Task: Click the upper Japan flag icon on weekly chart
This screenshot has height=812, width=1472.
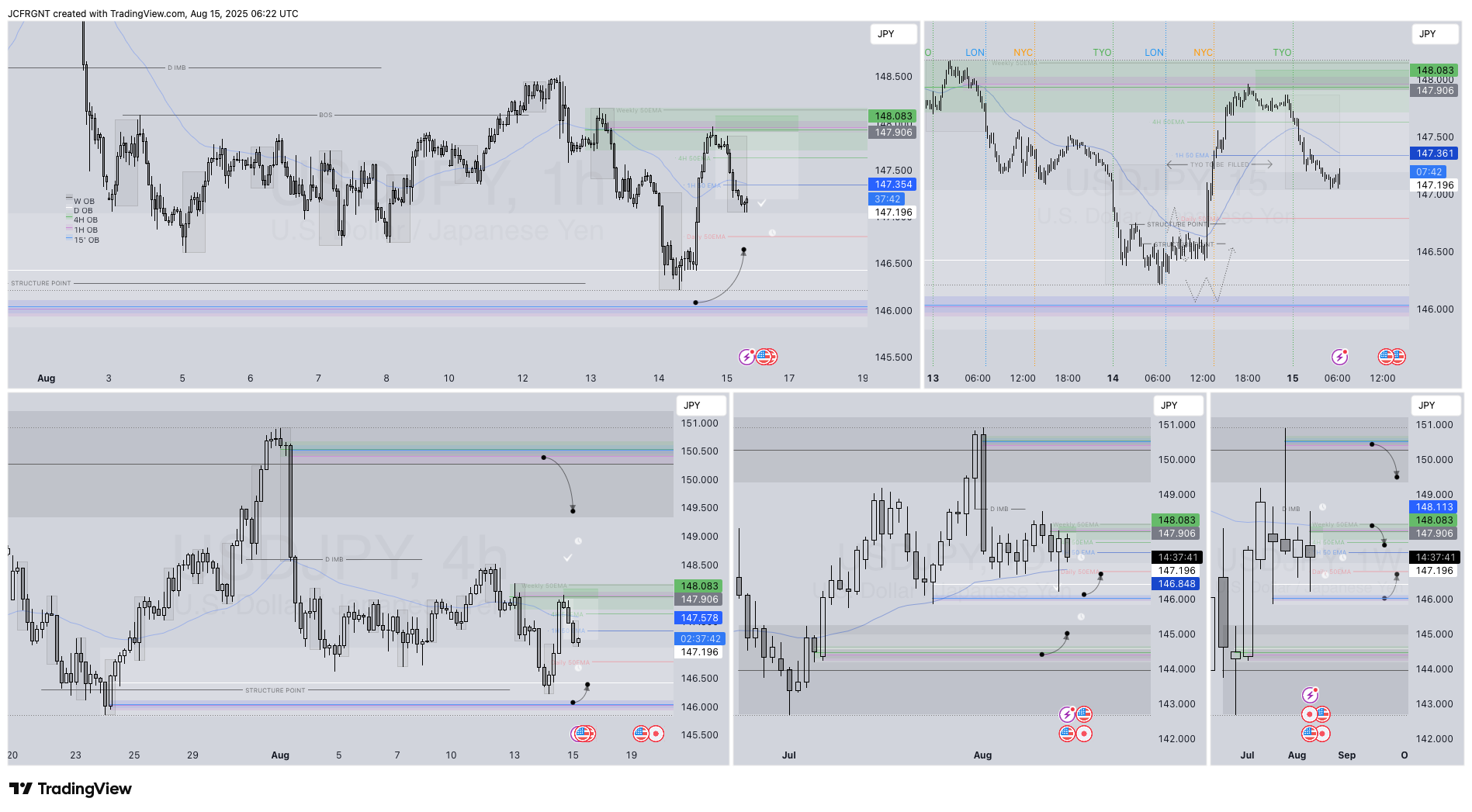Action: [x=1311, y=714]
